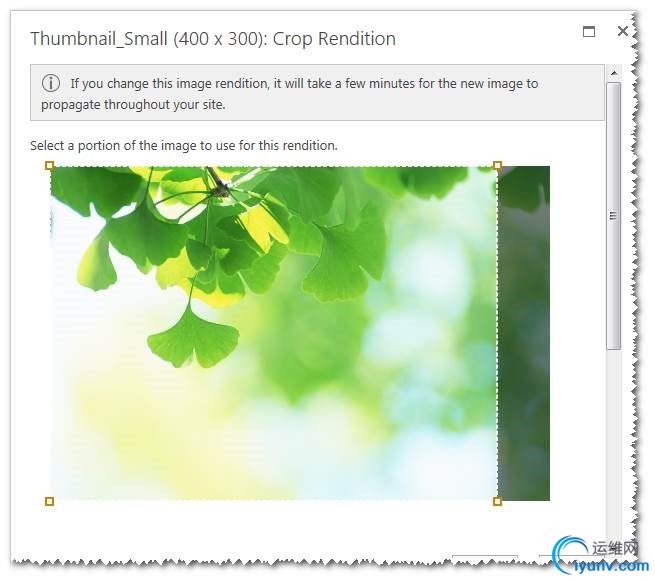Screen dimensions: 655x582
Task: Maximize the Crop Rendition dialog
Action: click(x=589, y=31)
